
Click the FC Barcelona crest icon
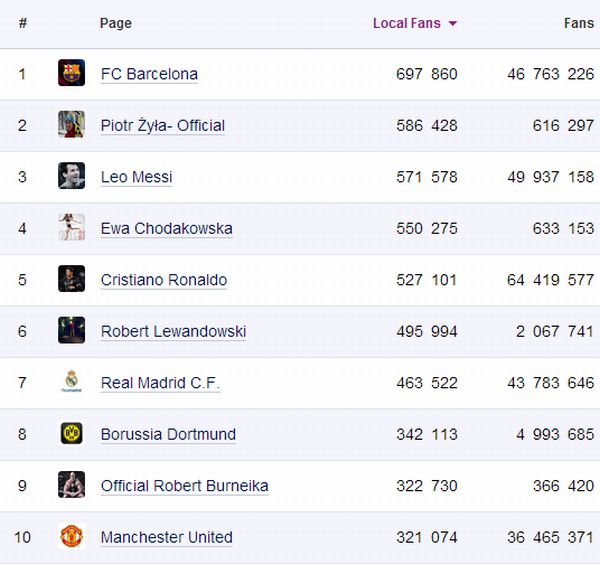[x=71, y=73]
